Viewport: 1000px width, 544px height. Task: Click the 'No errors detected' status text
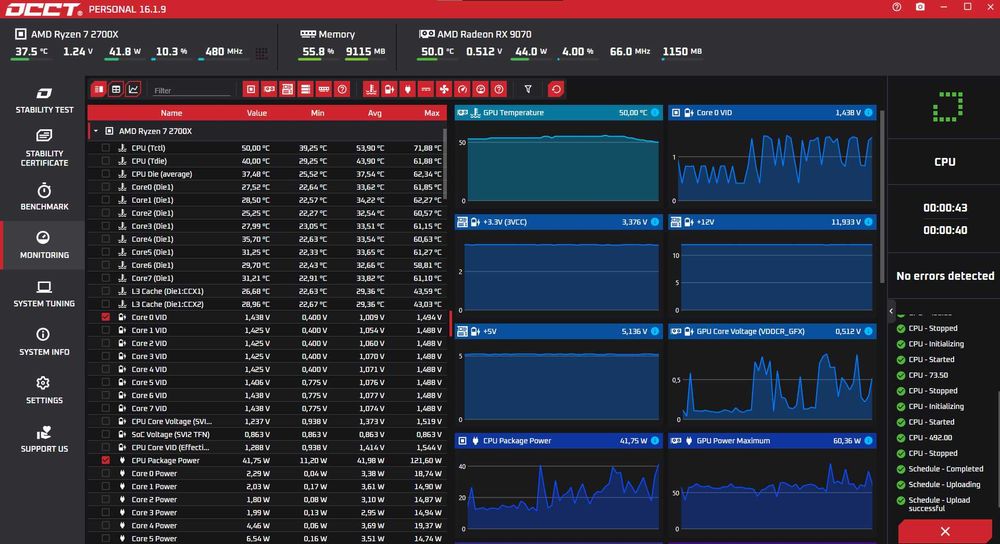945,276
